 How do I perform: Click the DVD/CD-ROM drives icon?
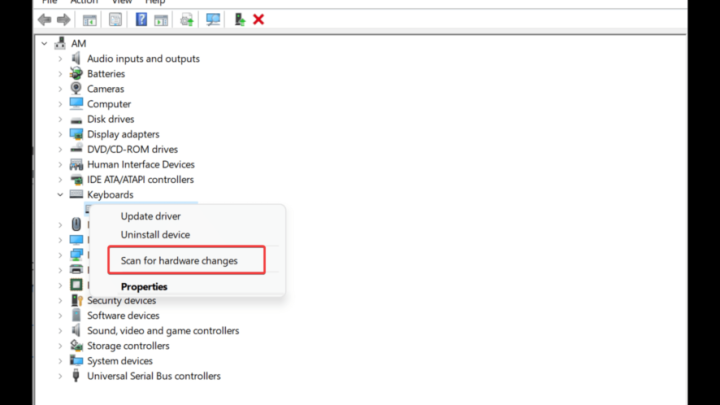coord(76,149)
